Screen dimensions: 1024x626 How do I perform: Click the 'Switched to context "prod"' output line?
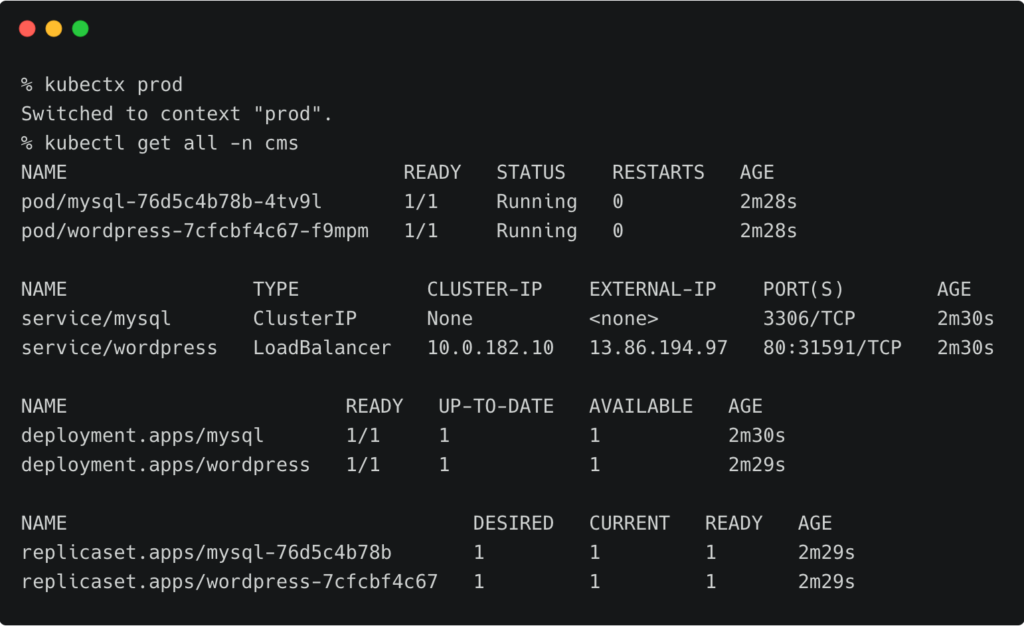pyautogui.click(x=177, y=114)
